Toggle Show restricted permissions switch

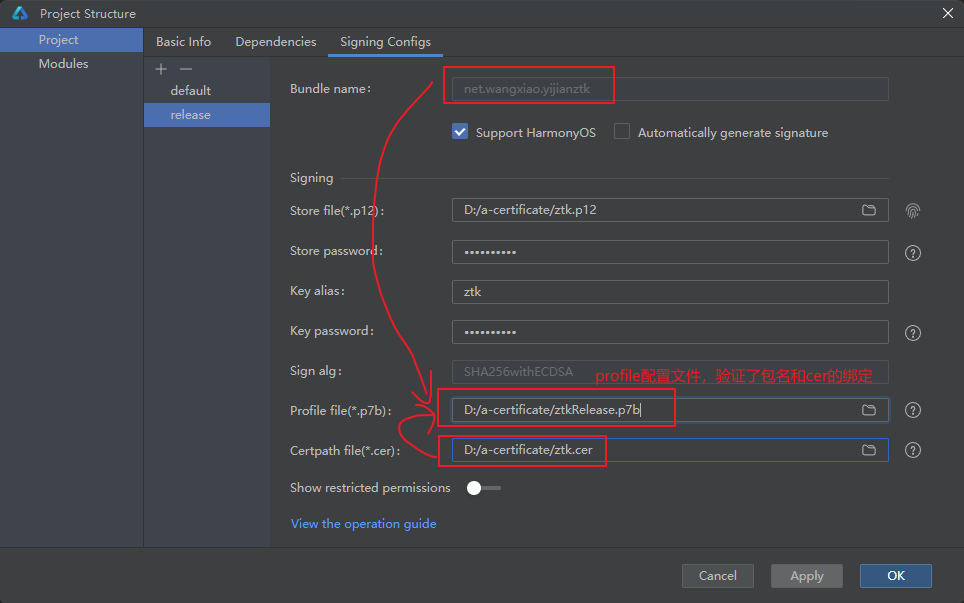pyautogui.click(x=483, y=488)
